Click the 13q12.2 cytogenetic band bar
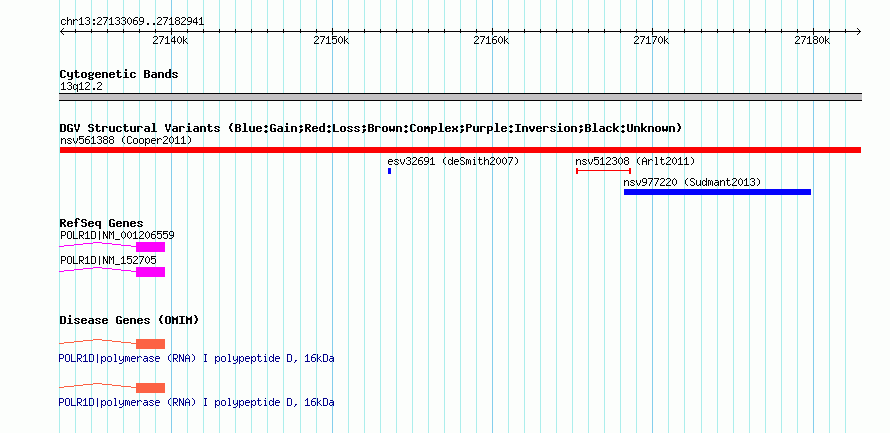890x433 pixels. pyautogui.click(x=460, y=97)
